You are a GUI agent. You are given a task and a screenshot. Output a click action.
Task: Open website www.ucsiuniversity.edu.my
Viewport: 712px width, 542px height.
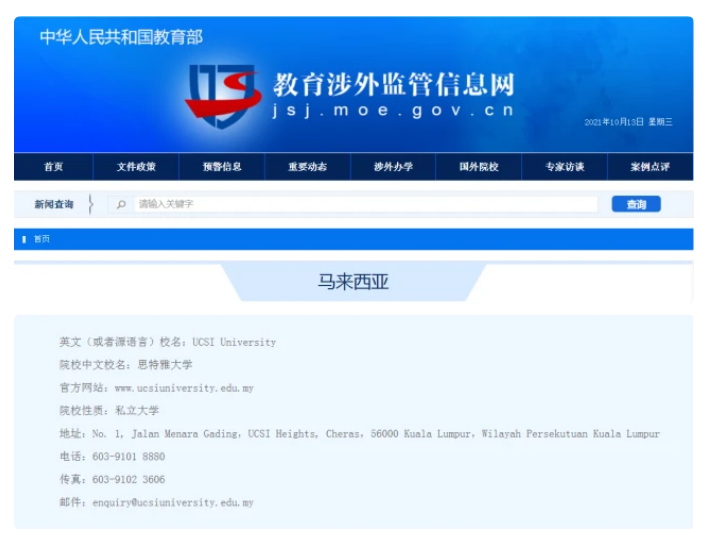coord(184,388)
